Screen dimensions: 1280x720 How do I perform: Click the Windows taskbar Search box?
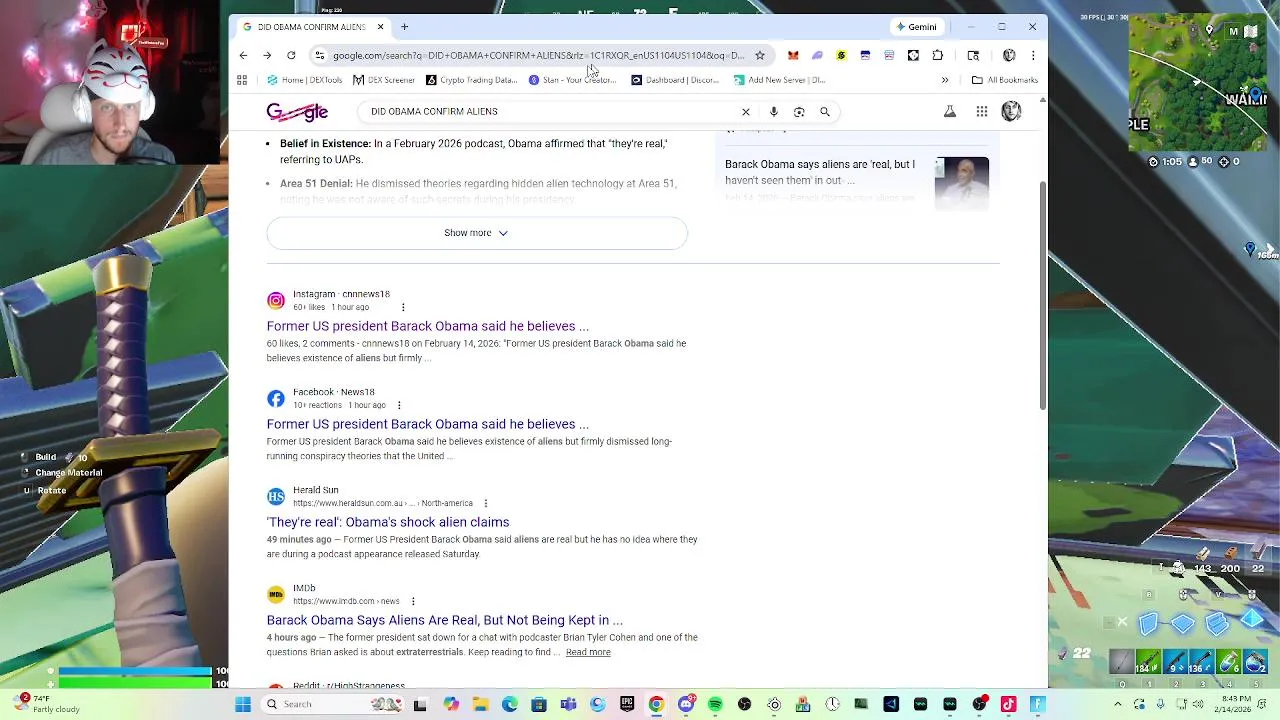click(x=334, y=704)
